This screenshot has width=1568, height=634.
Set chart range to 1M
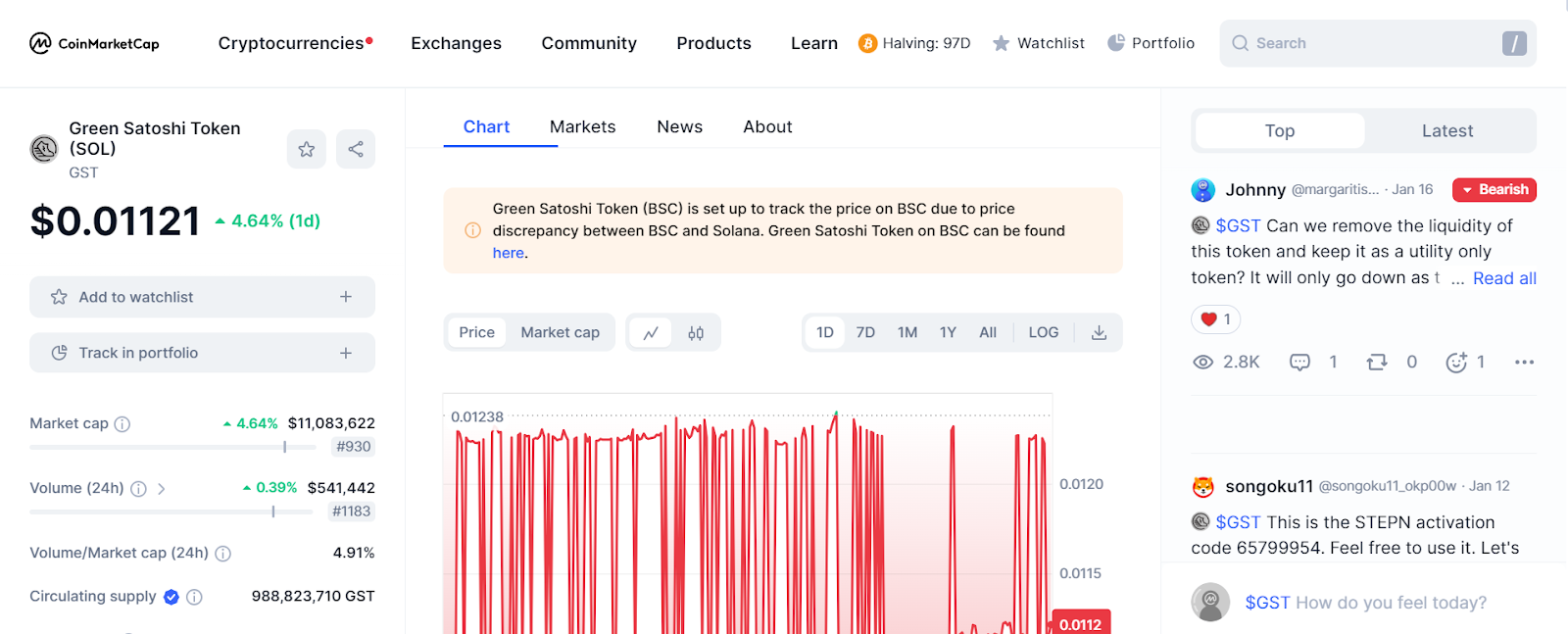tap(907, 333)
